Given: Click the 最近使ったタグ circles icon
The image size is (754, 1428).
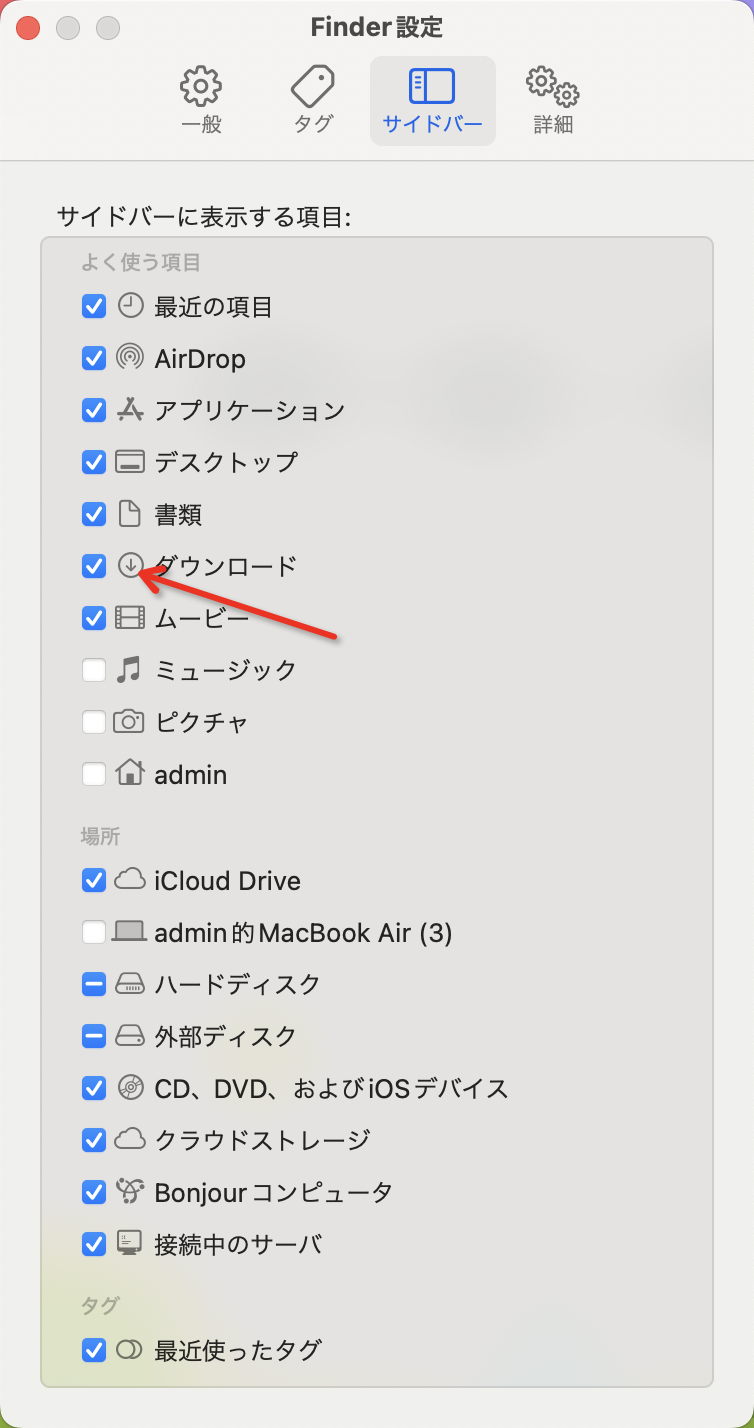Looking at the screenshot, I should [130, 1350].
